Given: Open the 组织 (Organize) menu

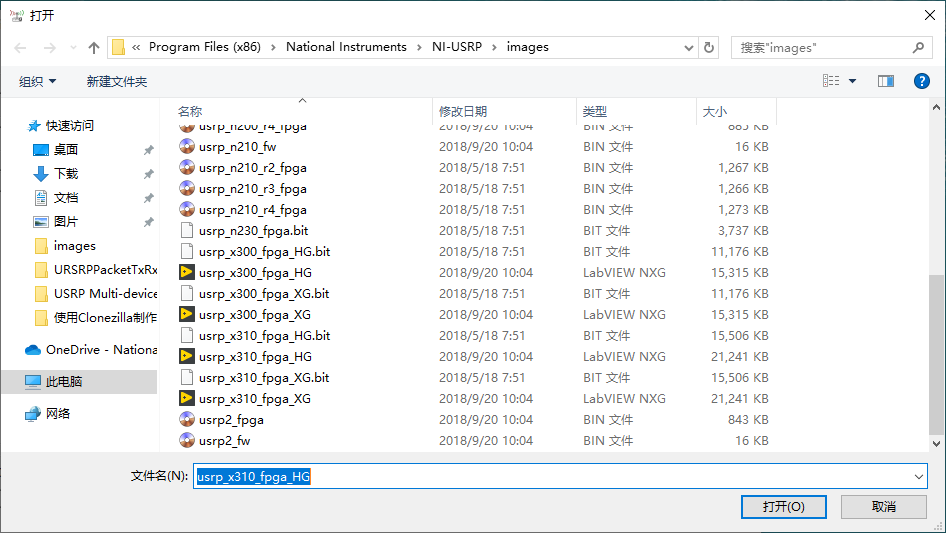Looking at the screenshot, I should pyautogui.click(x=38, y=81).
